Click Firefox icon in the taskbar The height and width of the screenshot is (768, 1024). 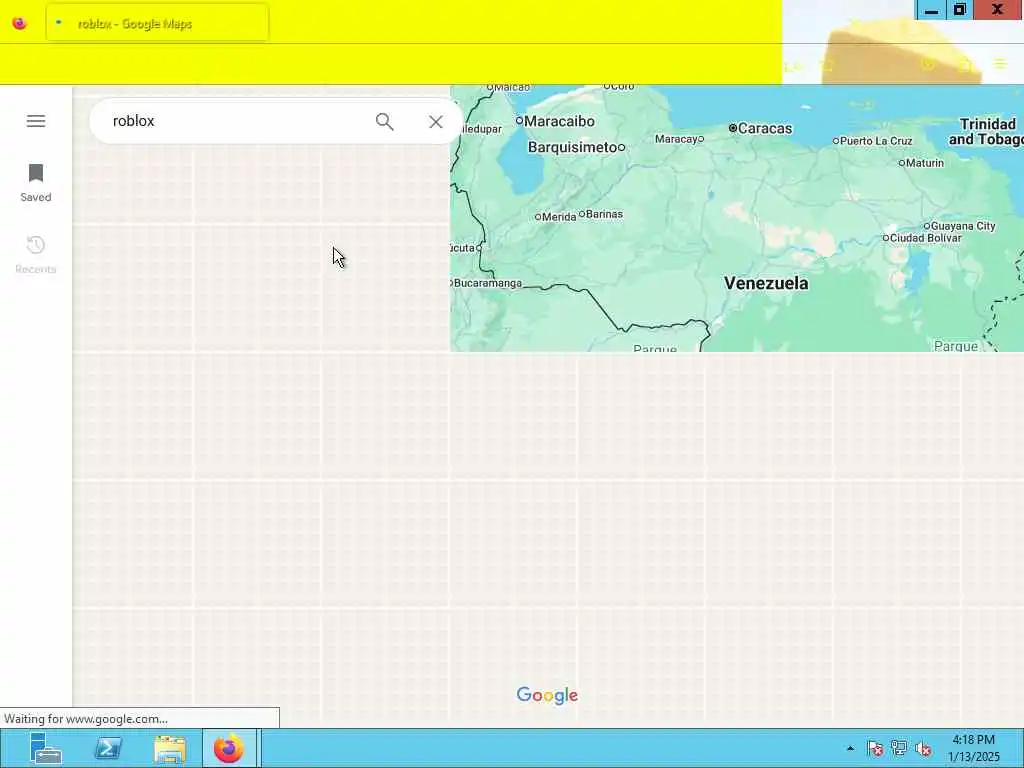[229, 748]
